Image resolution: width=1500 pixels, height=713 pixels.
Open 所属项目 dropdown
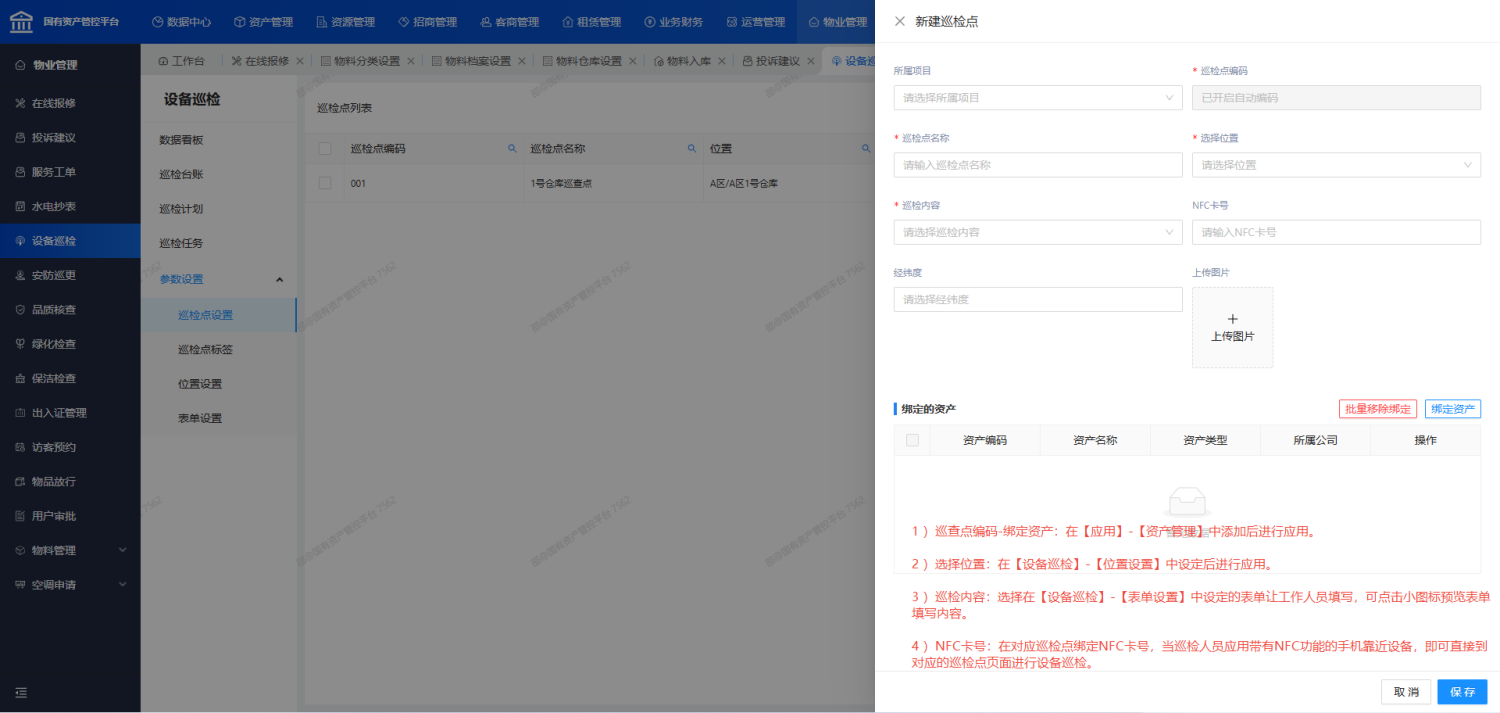click(x=1038, y=98)
